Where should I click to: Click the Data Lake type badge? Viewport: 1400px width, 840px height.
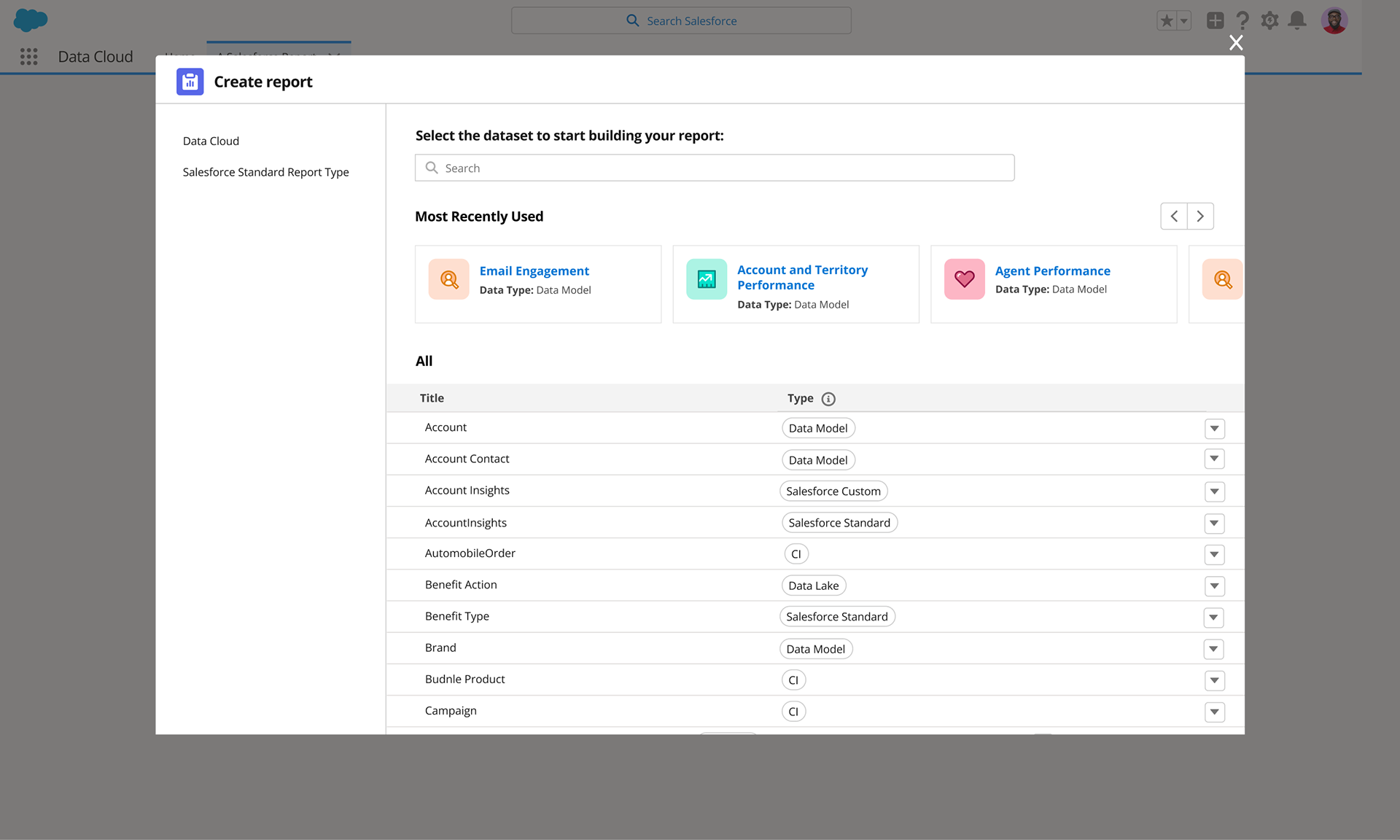(x=814, y=586)
